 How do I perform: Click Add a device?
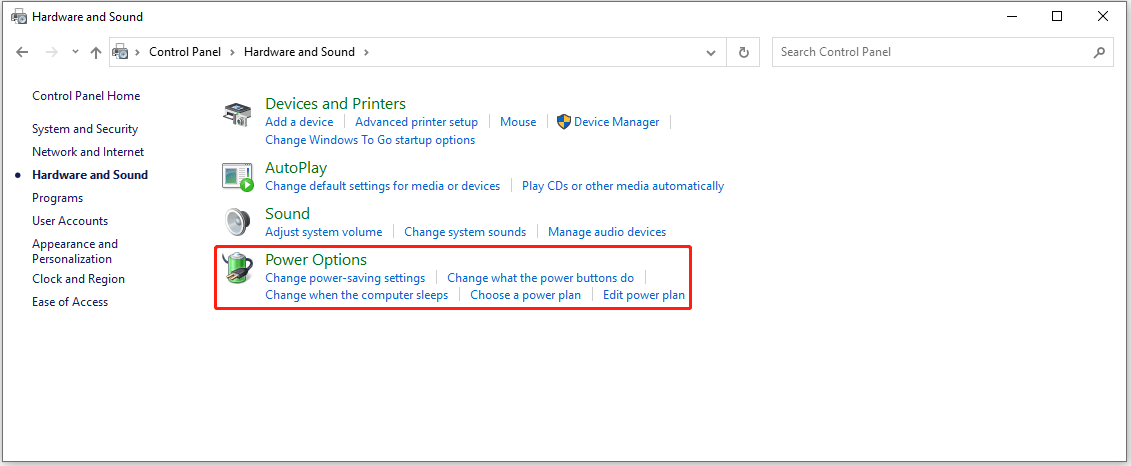[x=299, y=122]
